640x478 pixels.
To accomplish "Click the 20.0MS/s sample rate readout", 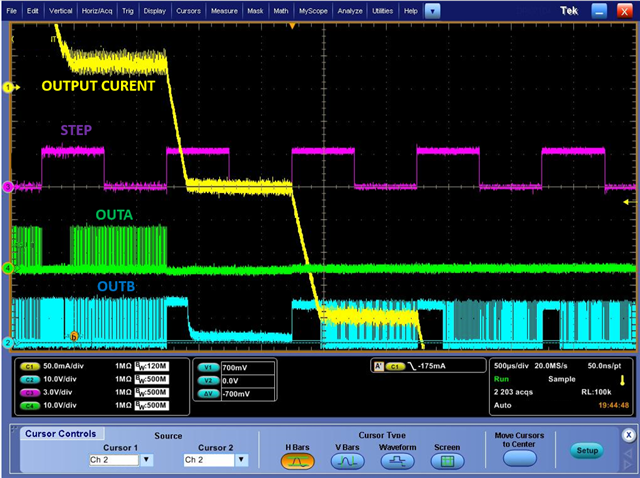I will click(x=551, y=366).
